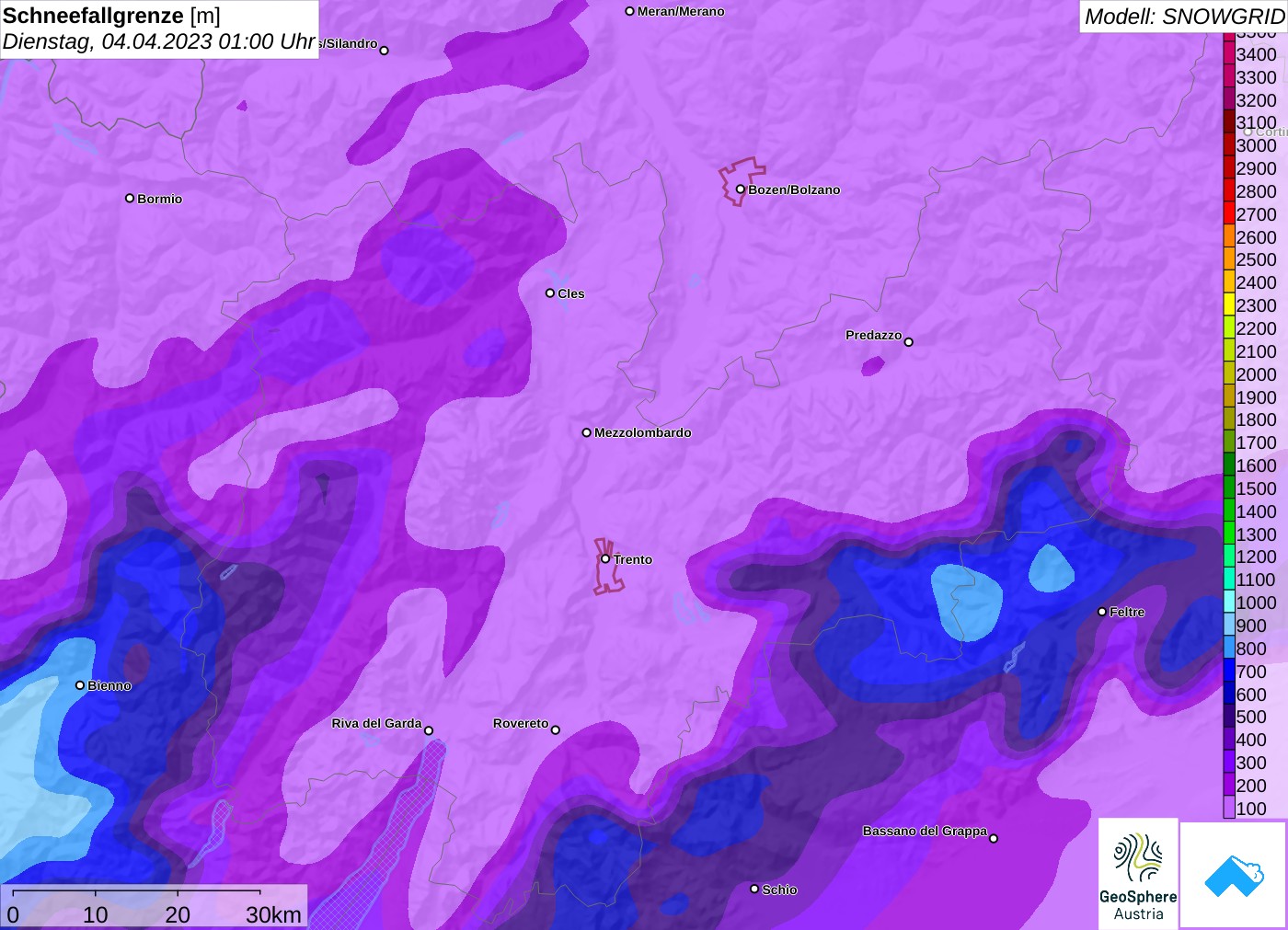
Task: Click the Bozen/Bolzano label text
Action: coord(794,189)
